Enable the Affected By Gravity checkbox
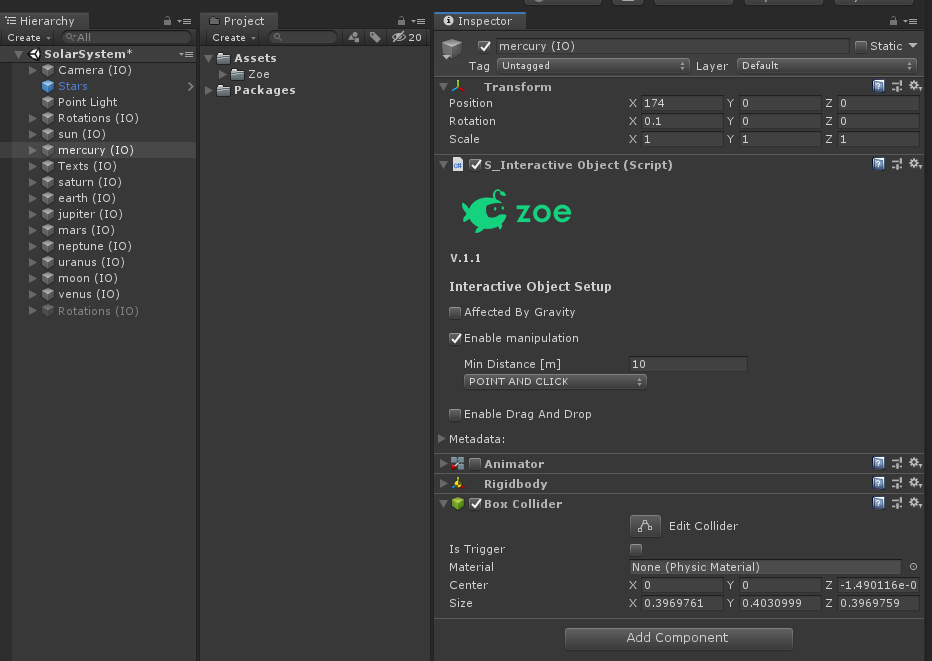The height and width of the screenshot is (661, 932). tap(455, 312)
